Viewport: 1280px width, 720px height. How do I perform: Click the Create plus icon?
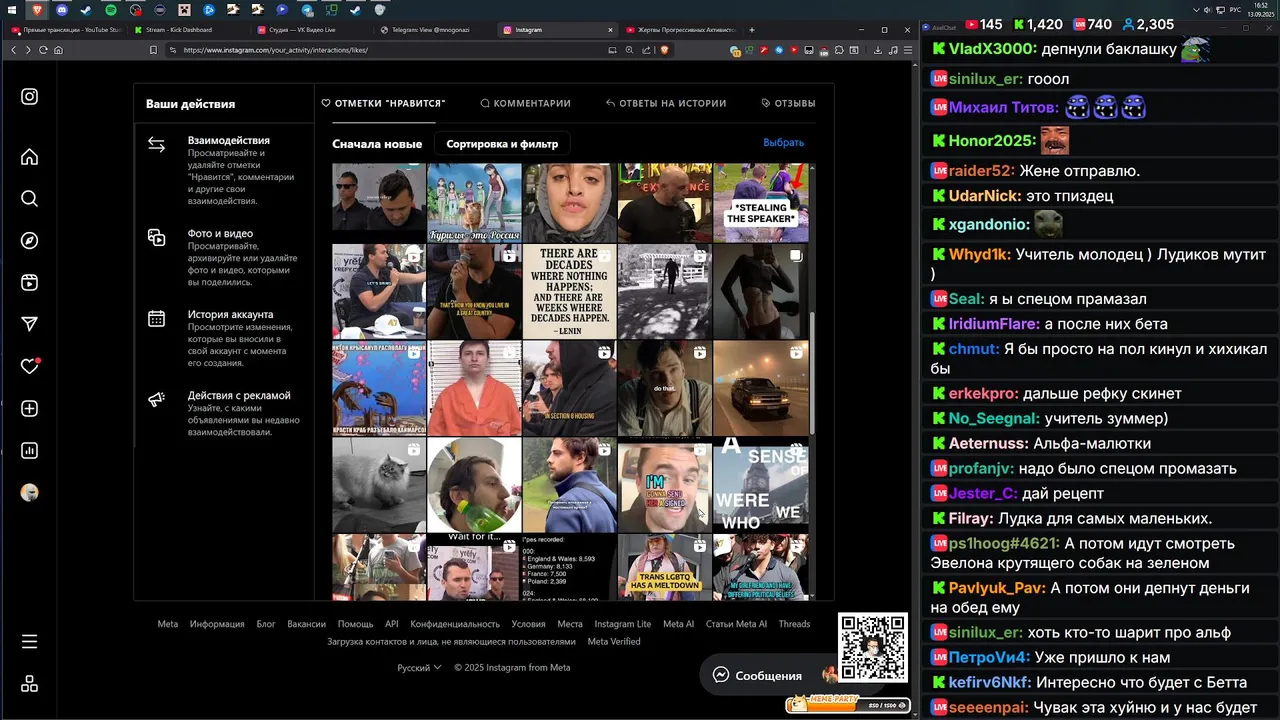[x=30, y=409]
